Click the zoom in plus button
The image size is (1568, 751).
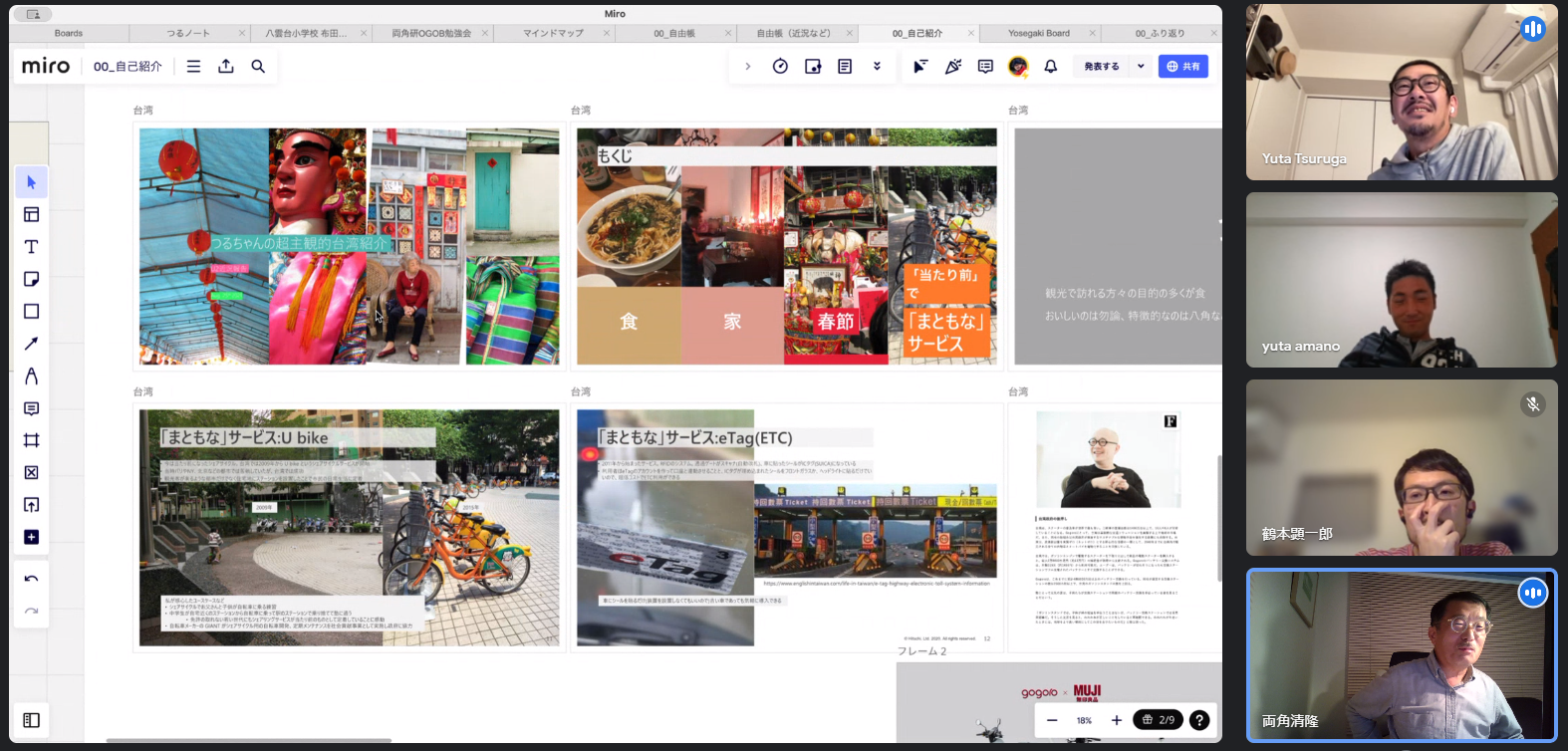pyautogui.click(x=1117, y=720)
